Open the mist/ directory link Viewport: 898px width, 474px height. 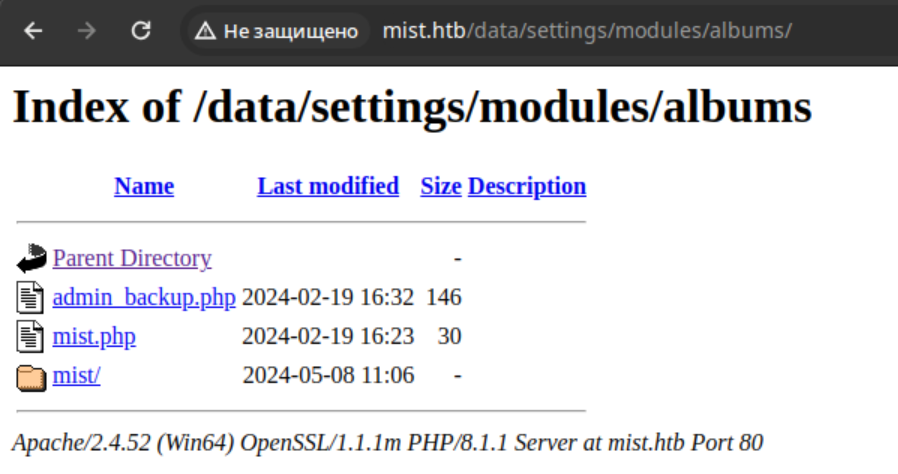[x=77, y=376]
